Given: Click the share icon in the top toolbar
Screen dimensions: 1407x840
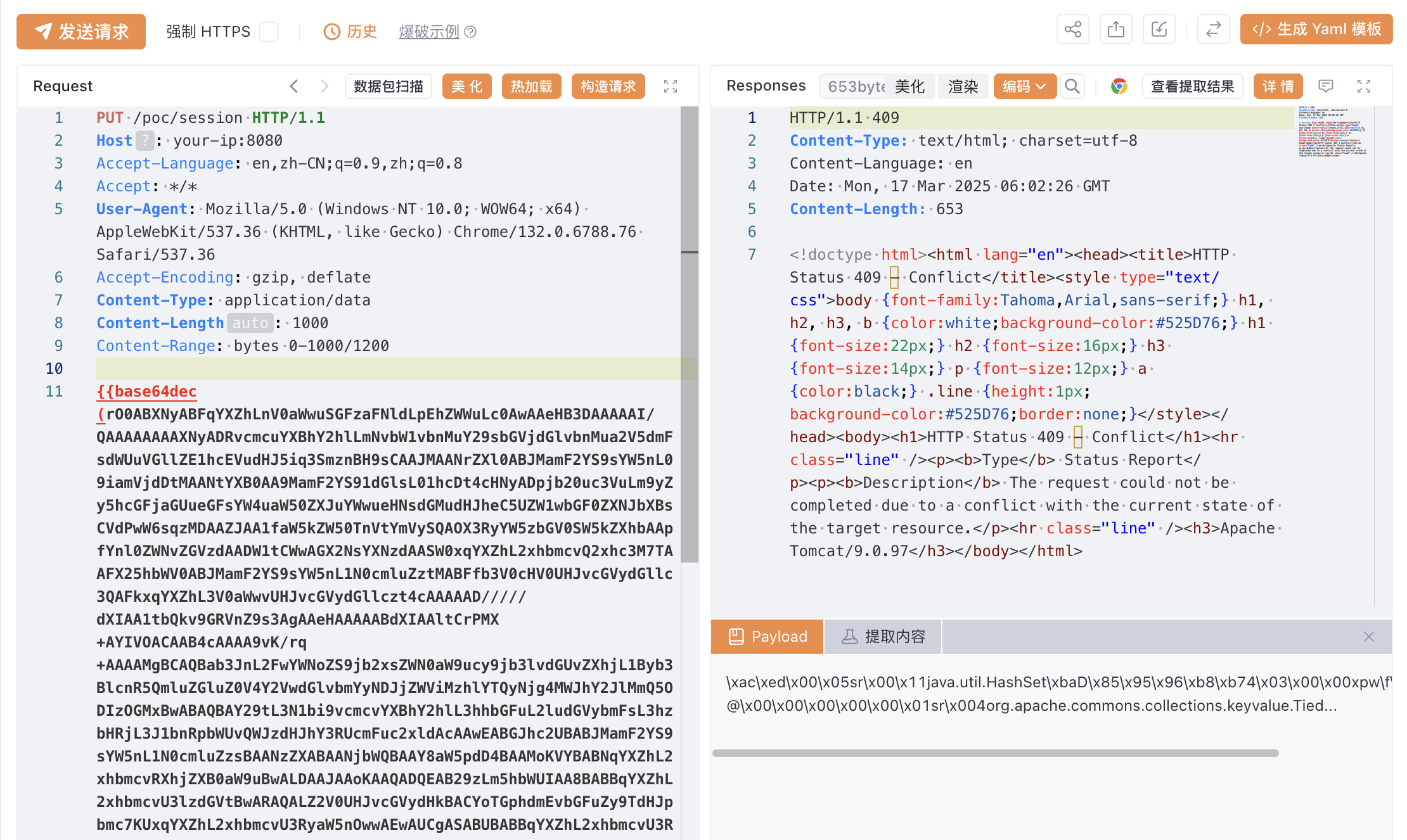Looking at the screenshot, I should [1072, 30].
